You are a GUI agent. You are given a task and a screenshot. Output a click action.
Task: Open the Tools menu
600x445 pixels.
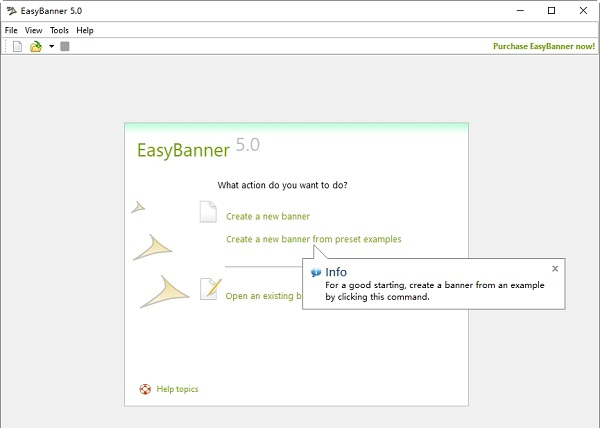59,30
